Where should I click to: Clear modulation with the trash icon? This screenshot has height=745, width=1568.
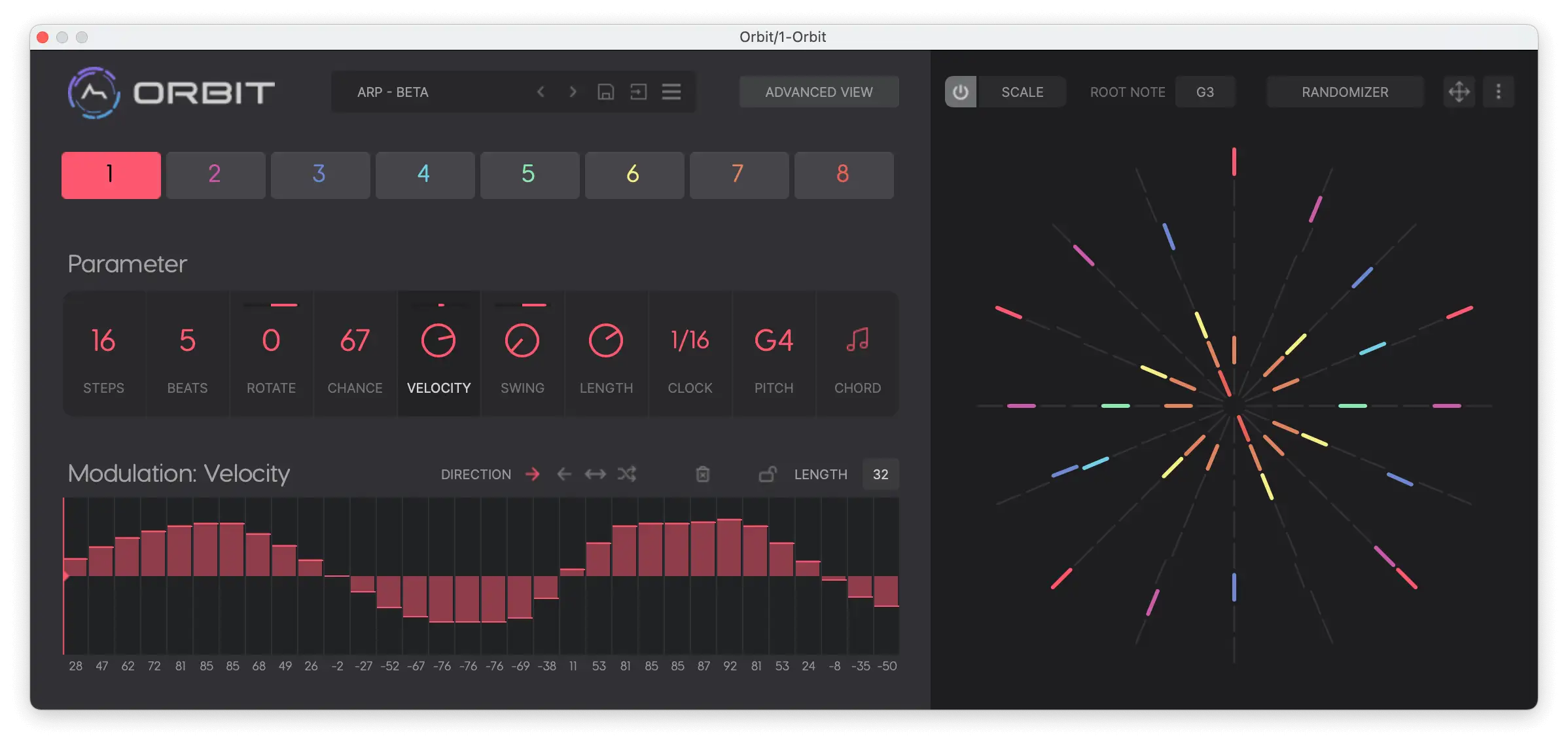[x=702, y=474]
